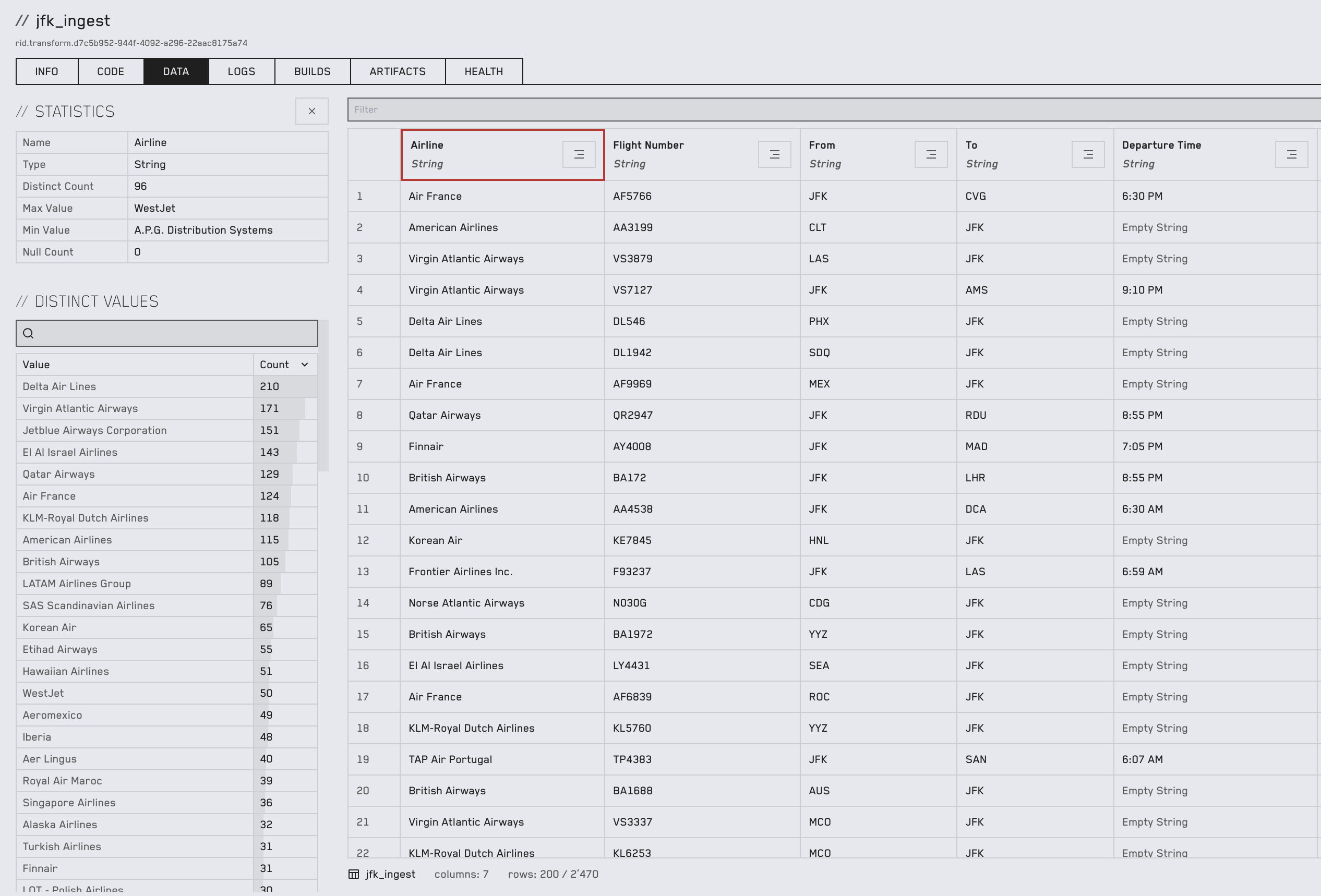The height and width of the screenshot is (896, 1321).
Task: Open the To column menu icon
Action: tap(1088, 154)
